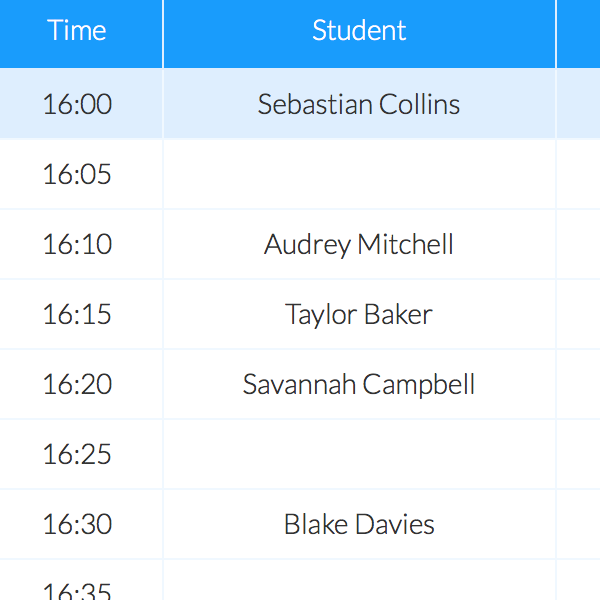Select the 16:15 time cell
Viewport: 600px width, 600px height.
tap(78, 314)
